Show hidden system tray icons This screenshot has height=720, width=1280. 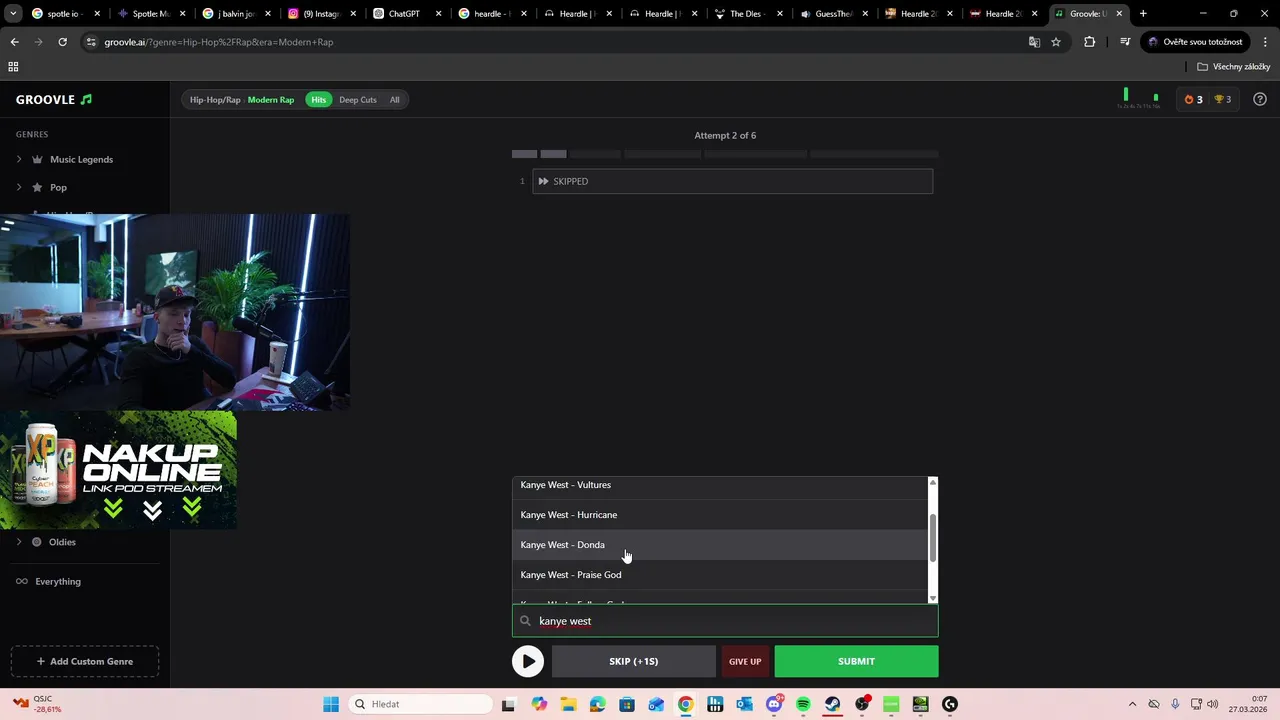pyautogui.click(x=1132, y=704)
